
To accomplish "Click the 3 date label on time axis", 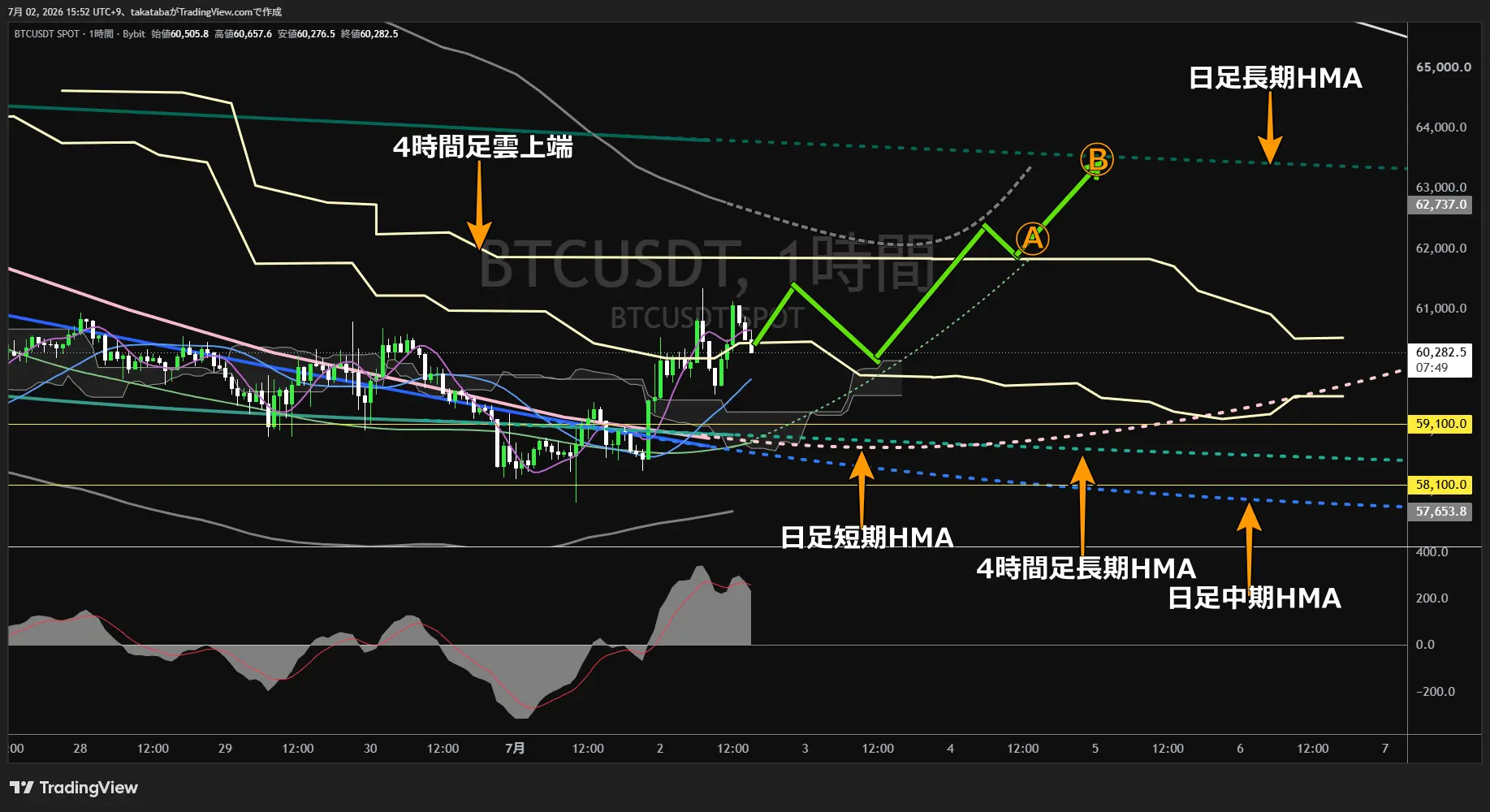I will point(805,749).
